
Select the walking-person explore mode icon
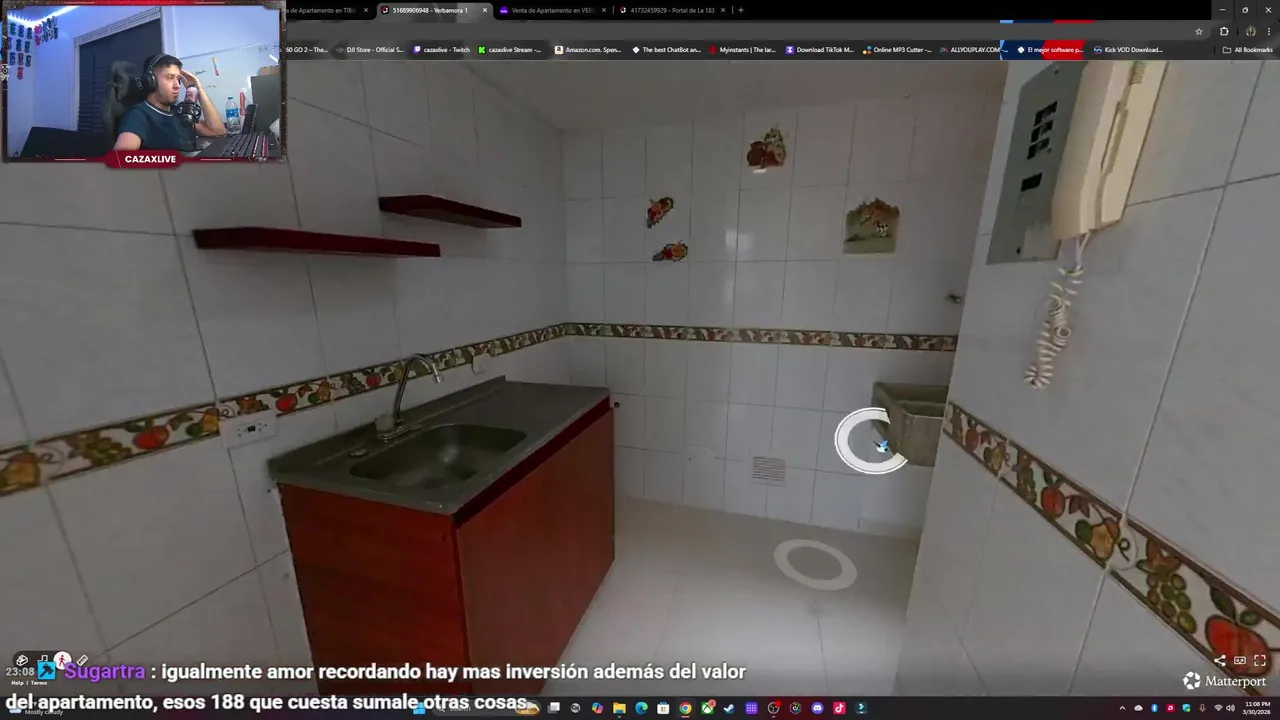point(62,660)
